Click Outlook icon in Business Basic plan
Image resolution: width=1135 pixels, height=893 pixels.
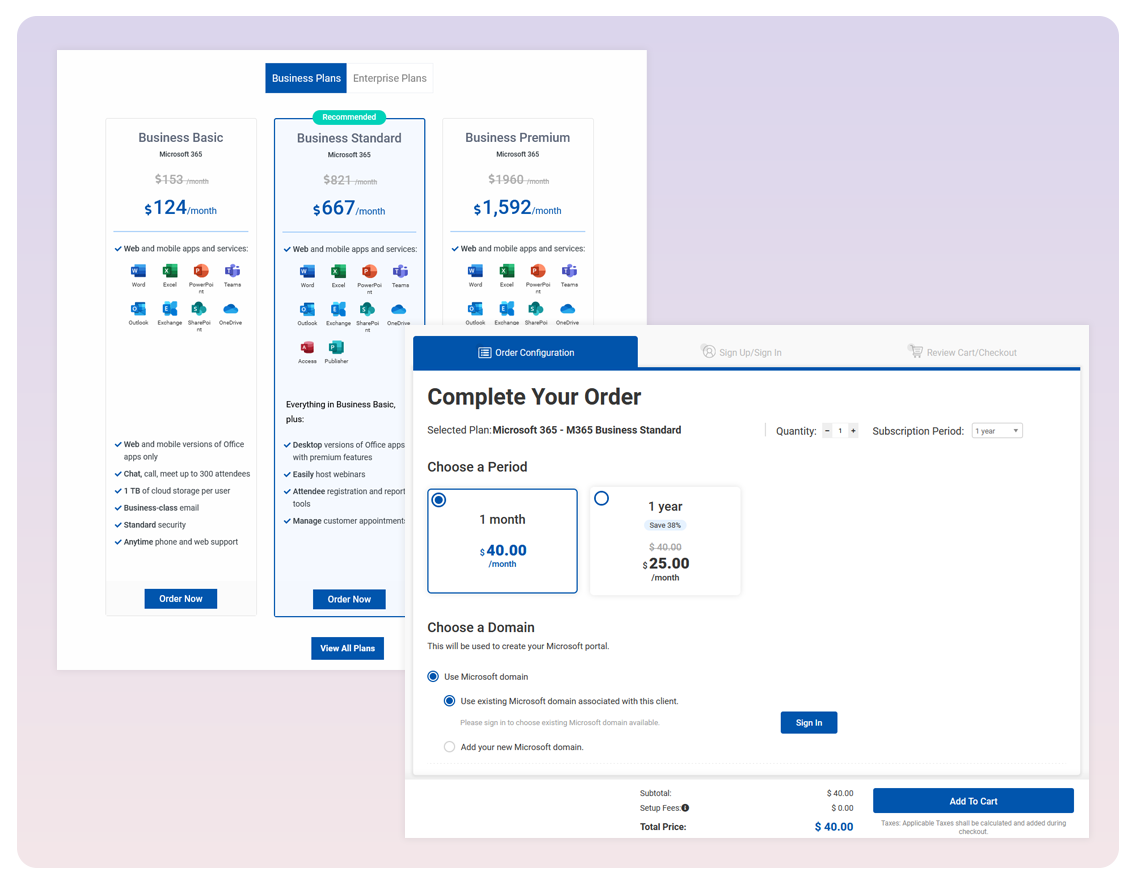[138, 309]
